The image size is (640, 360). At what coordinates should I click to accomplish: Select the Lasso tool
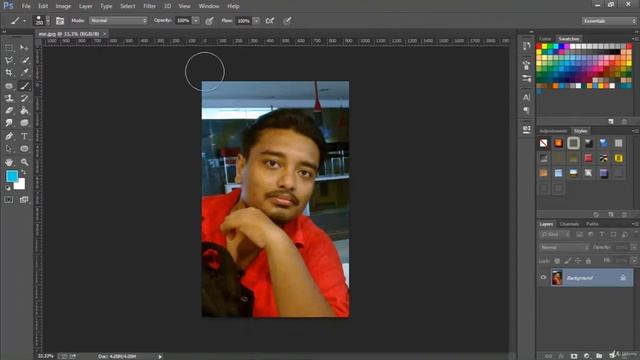(x=9, y=60)
